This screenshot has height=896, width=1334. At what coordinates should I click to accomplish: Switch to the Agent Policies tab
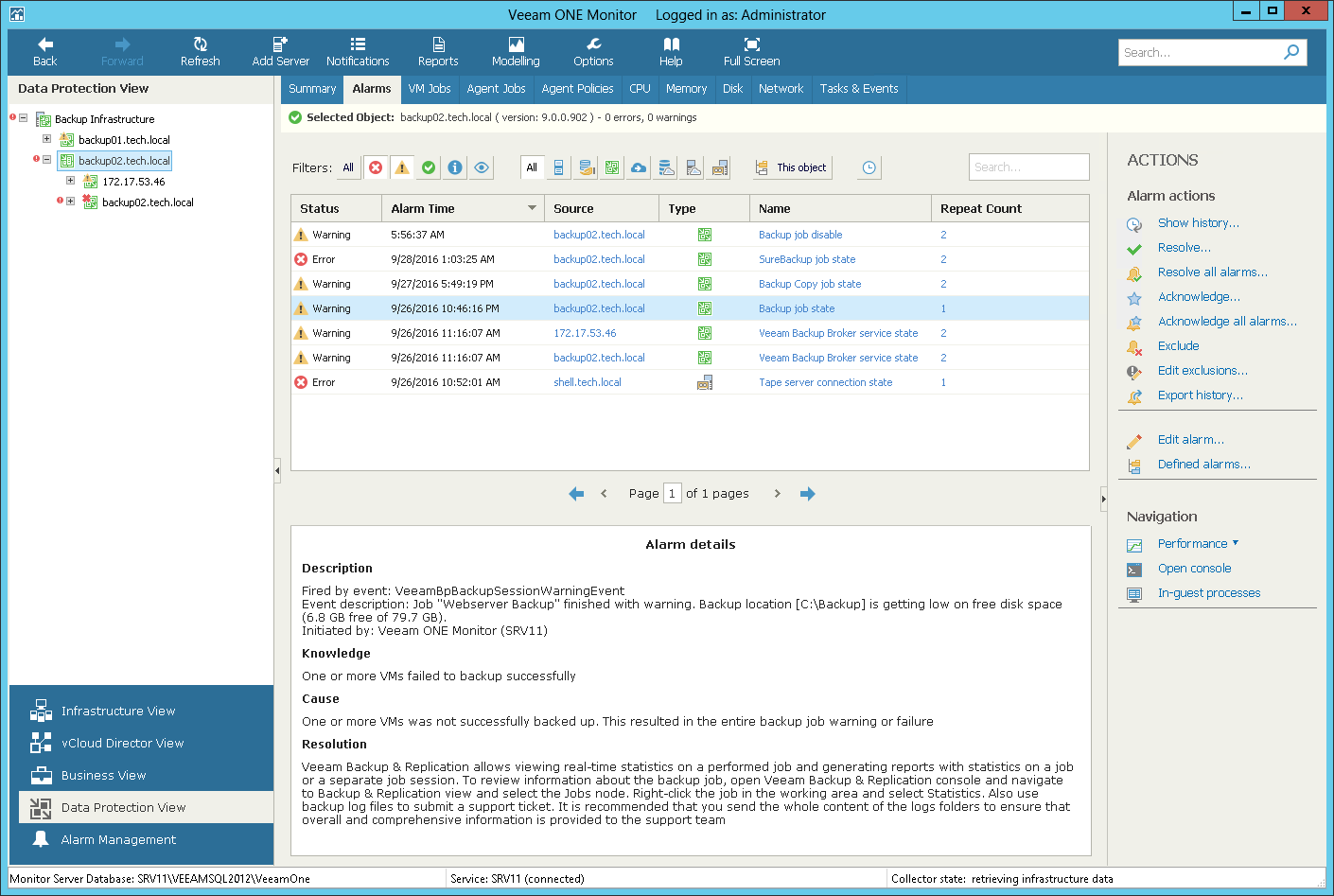click(x=577, y=89)
